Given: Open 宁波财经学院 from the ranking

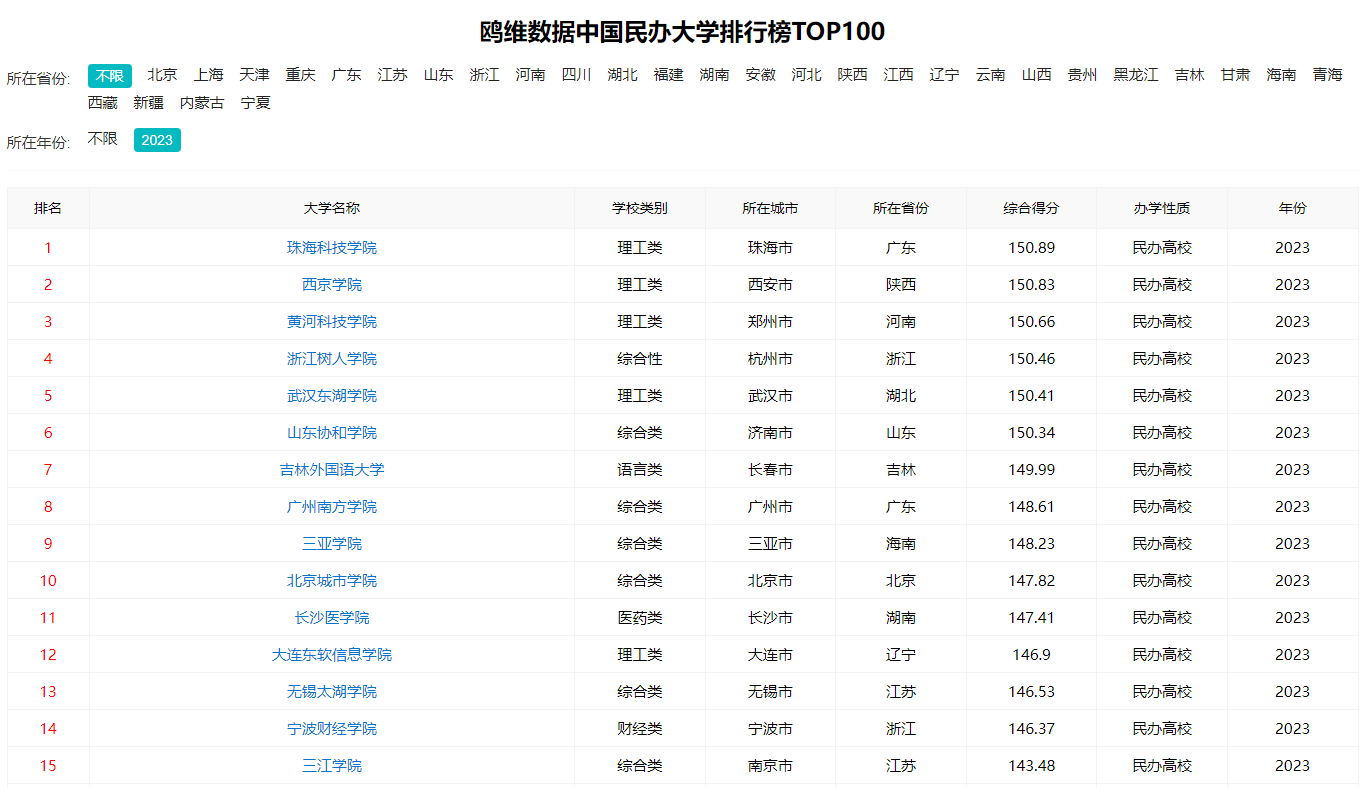Looking at the screenshot, I should pyautogui.click(x=332, y=729).
